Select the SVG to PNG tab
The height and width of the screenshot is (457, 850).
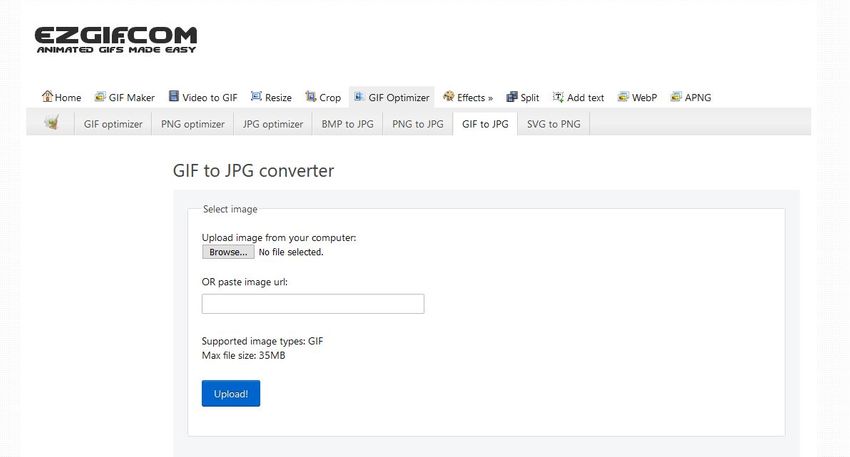click(x=554, y=125)
